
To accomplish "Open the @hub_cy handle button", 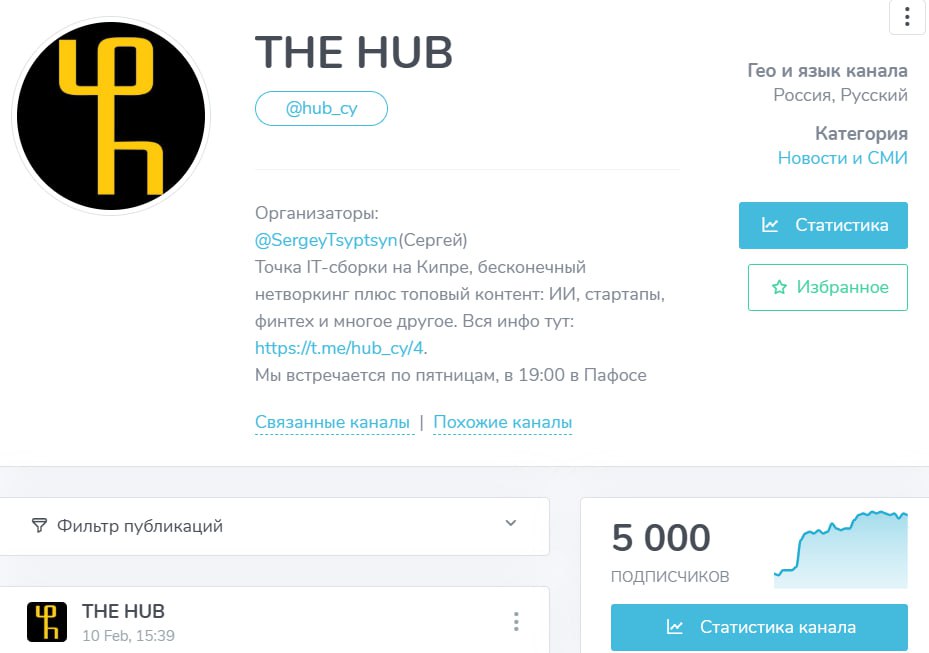I will coord(321,108).
